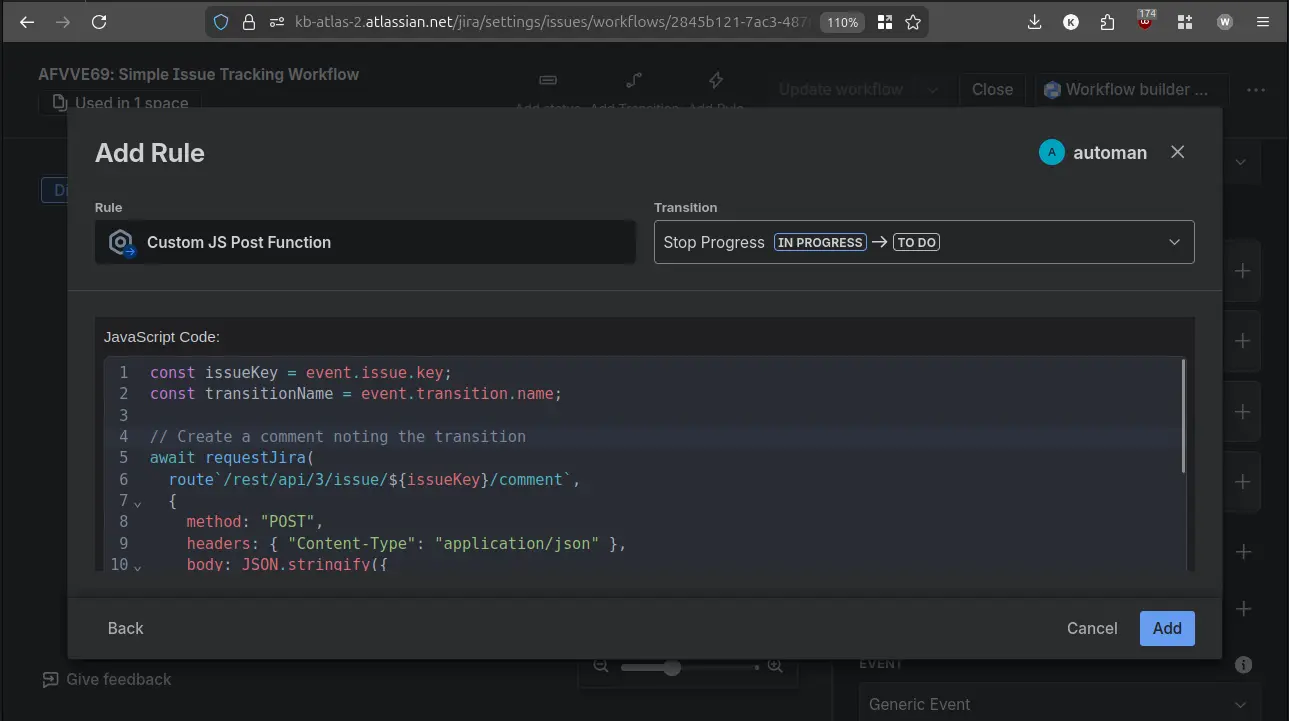Open the Transition dropdown
1289x721 pixels.
(923, 242)
